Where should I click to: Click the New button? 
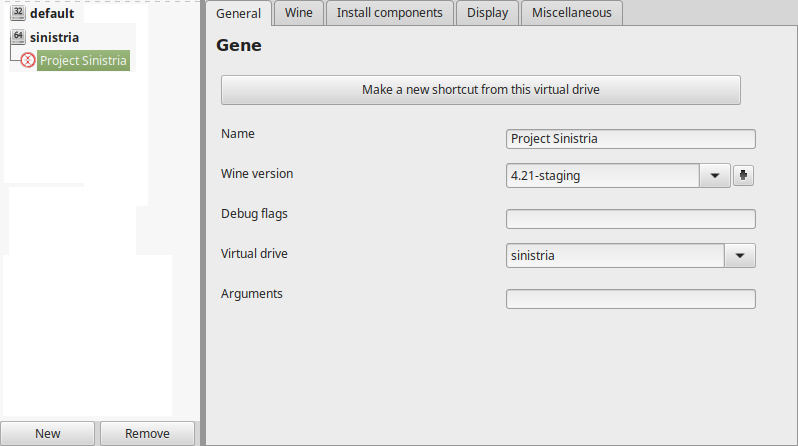[47, 433]
